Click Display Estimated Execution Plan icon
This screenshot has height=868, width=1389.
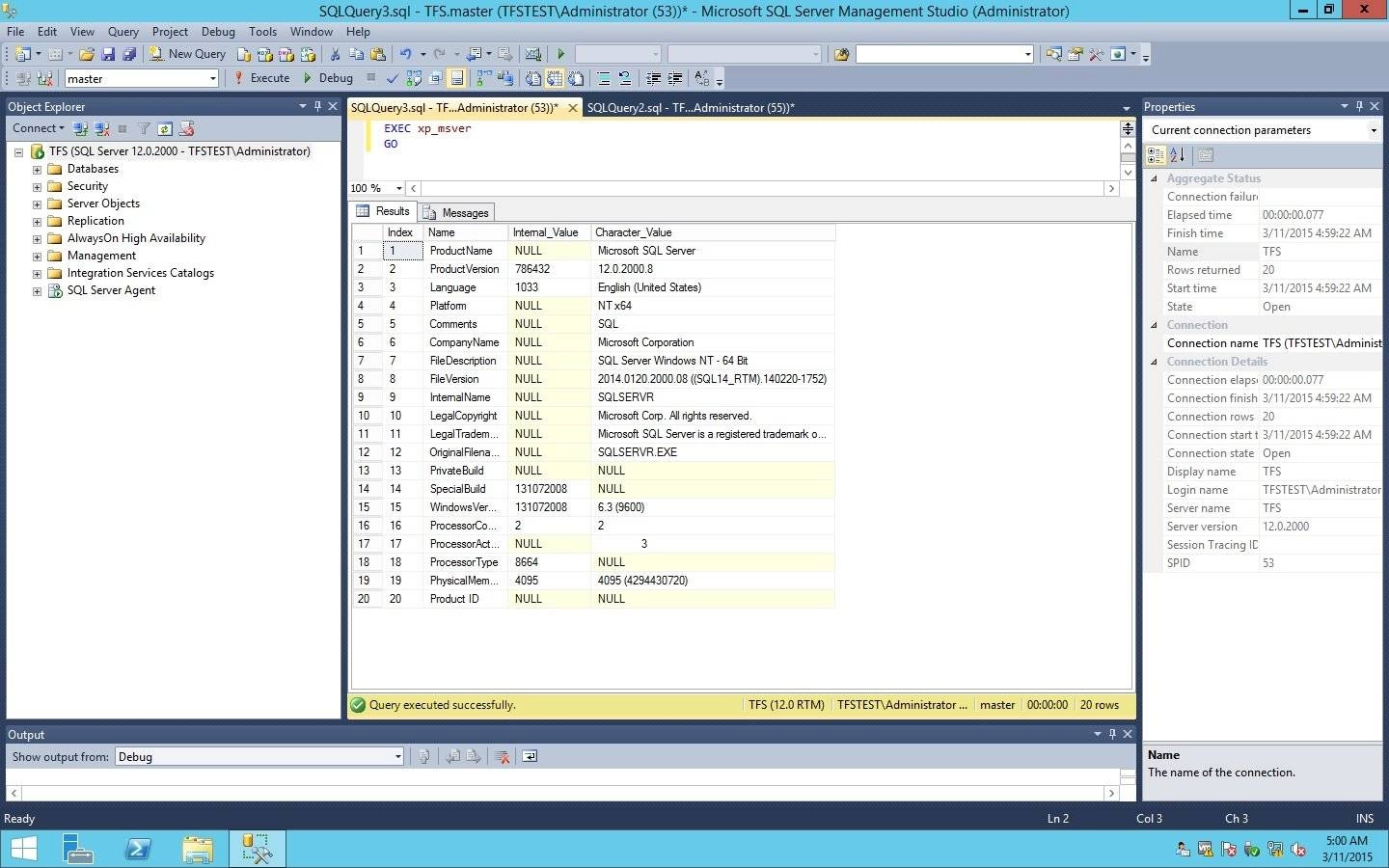tap(414, 78)
